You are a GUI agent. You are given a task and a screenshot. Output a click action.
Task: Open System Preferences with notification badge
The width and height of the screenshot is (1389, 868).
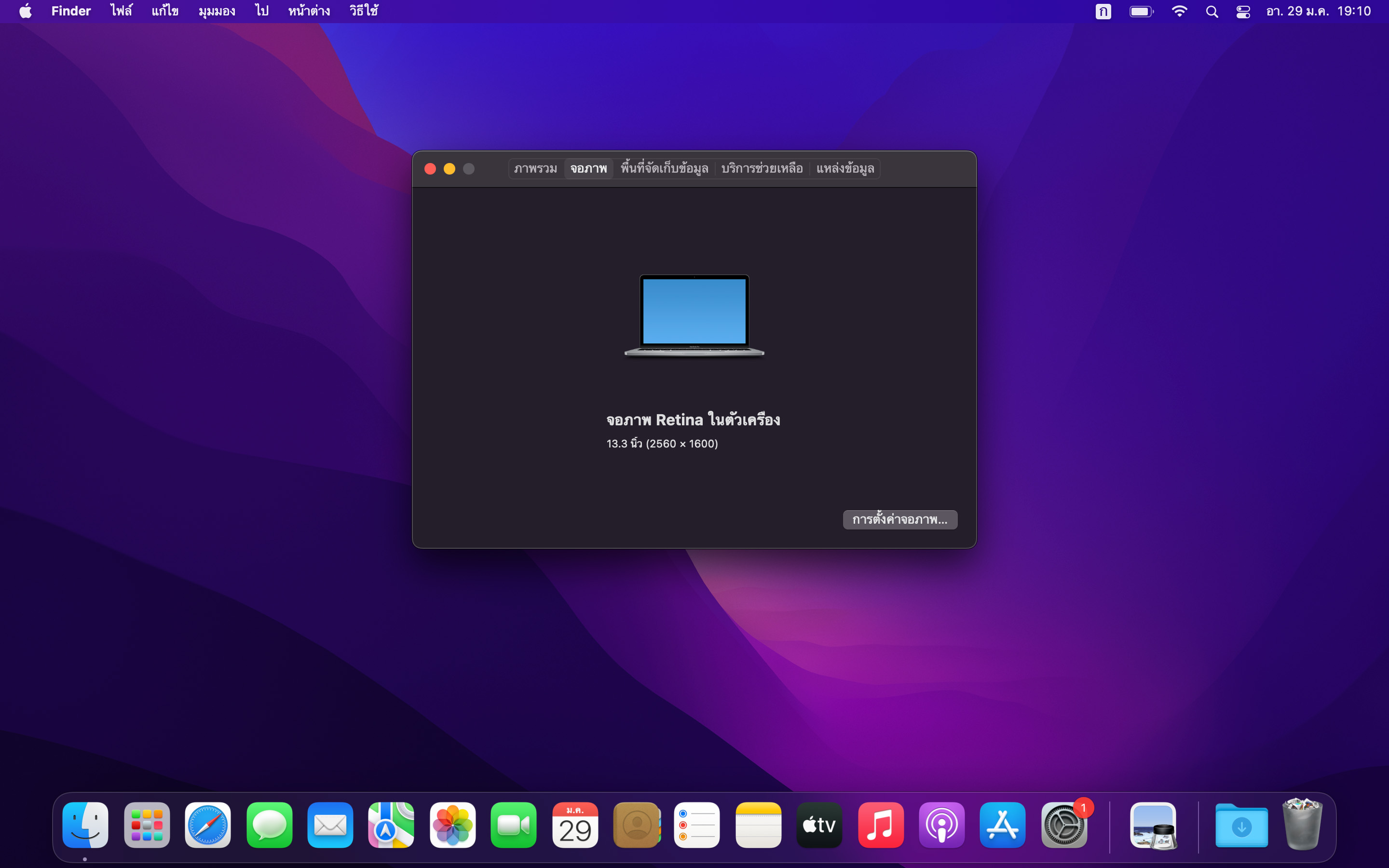(x=1064, y=825)
